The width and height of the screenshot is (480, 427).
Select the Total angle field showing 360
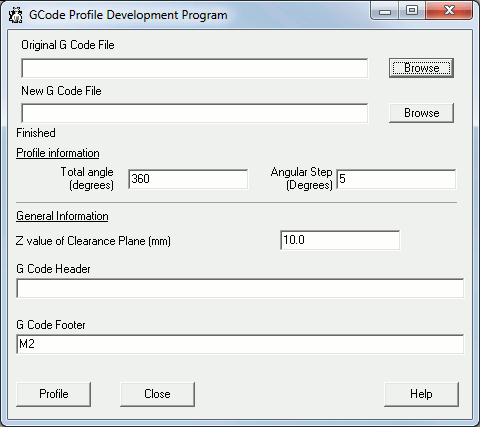(188, 179)
